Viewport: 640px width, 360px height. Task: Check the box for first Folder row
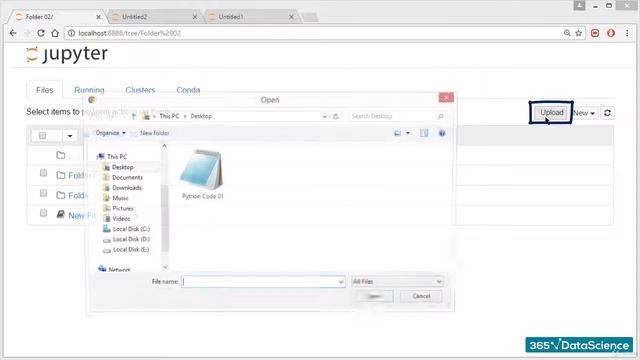pyautogui.click(x=43, y=173)
